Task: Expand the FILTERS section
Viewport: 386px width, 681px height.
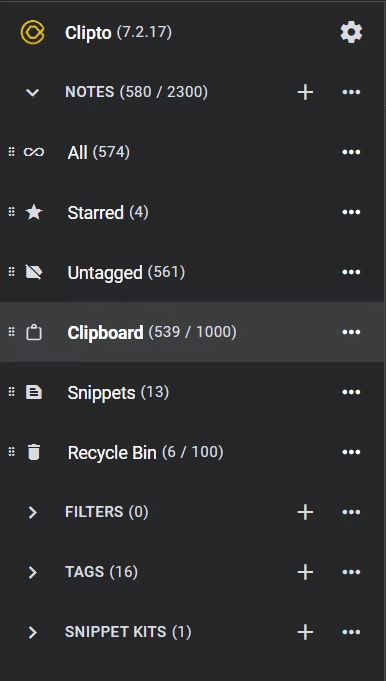Action: click(33, 512)
